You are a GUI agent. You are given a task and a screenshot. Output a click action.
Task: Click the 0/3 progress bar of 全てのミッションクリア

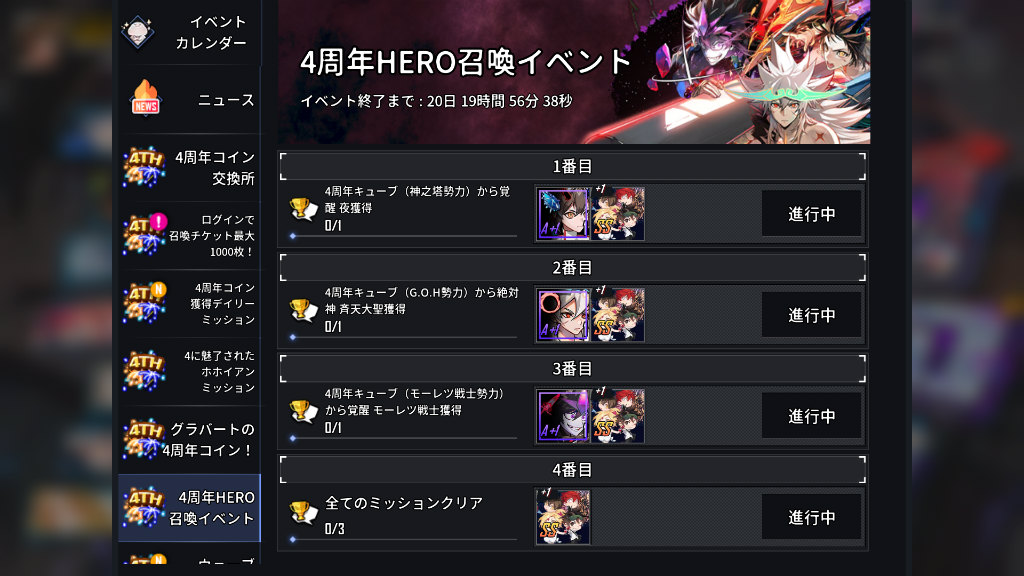(404, 539)
